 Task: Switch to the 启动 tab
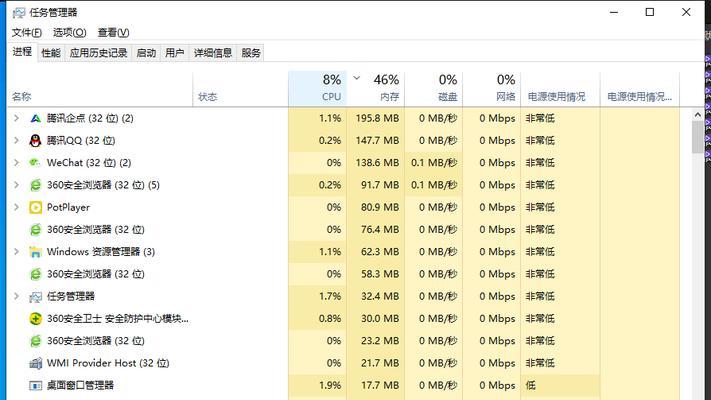pyautogui.click(x=146, y=53)
